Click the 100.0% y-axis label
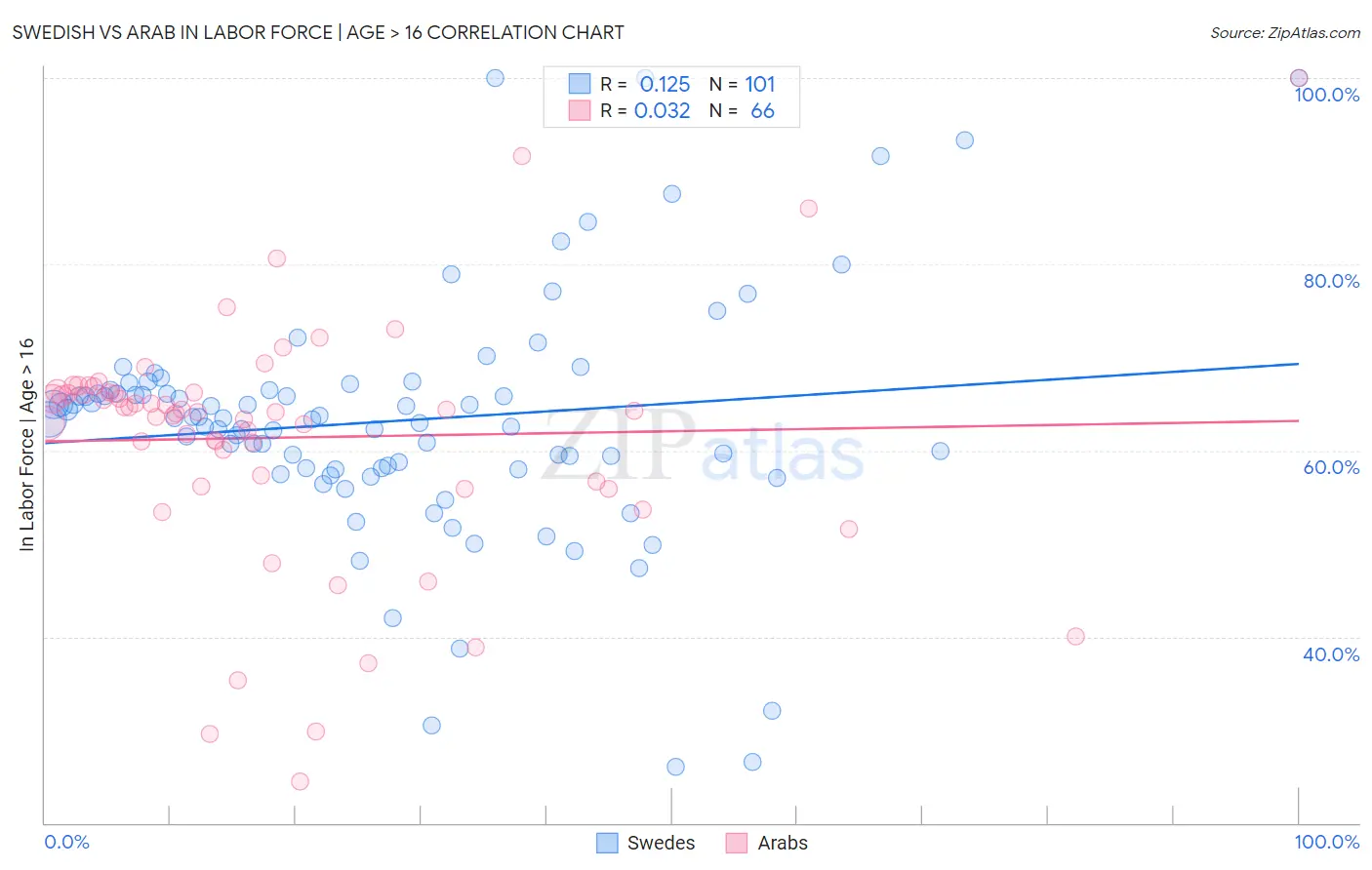This screenshot has width=1372, height=870. pos(1327,95)
